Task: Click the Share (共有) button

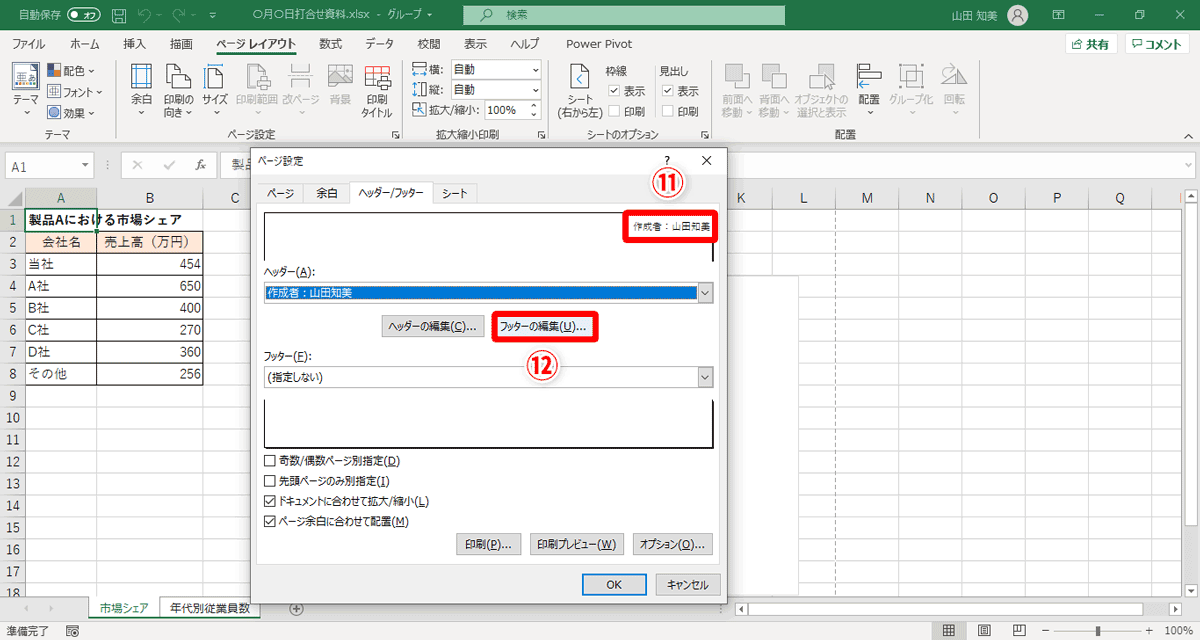Action: [1091, 44]
